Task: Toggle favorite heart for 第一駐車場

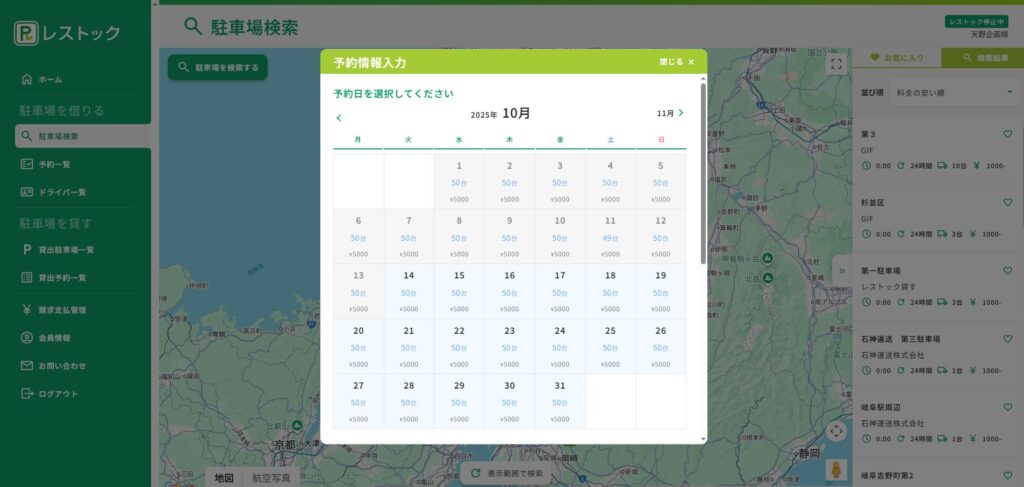Action: tap(1007, 270)
